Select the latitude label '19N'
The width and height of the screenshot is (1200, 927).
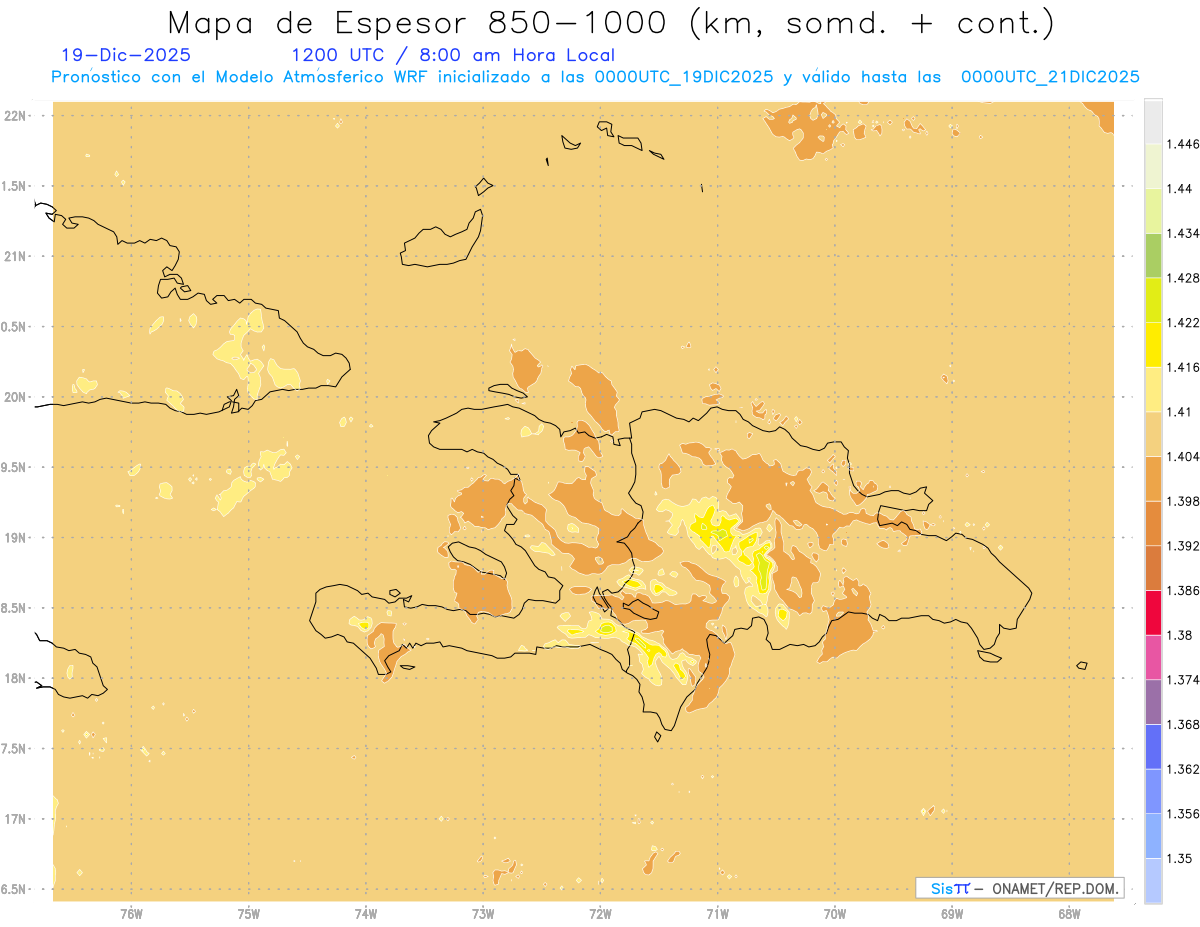point(15,538)
